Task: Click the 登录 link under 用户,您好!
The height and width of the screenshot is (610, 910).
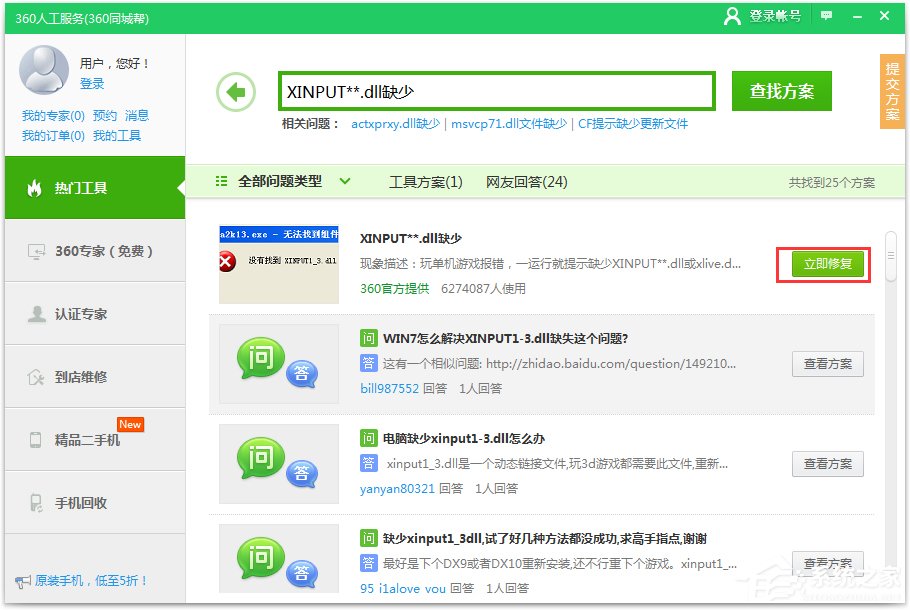Action: tap(91, 84)
